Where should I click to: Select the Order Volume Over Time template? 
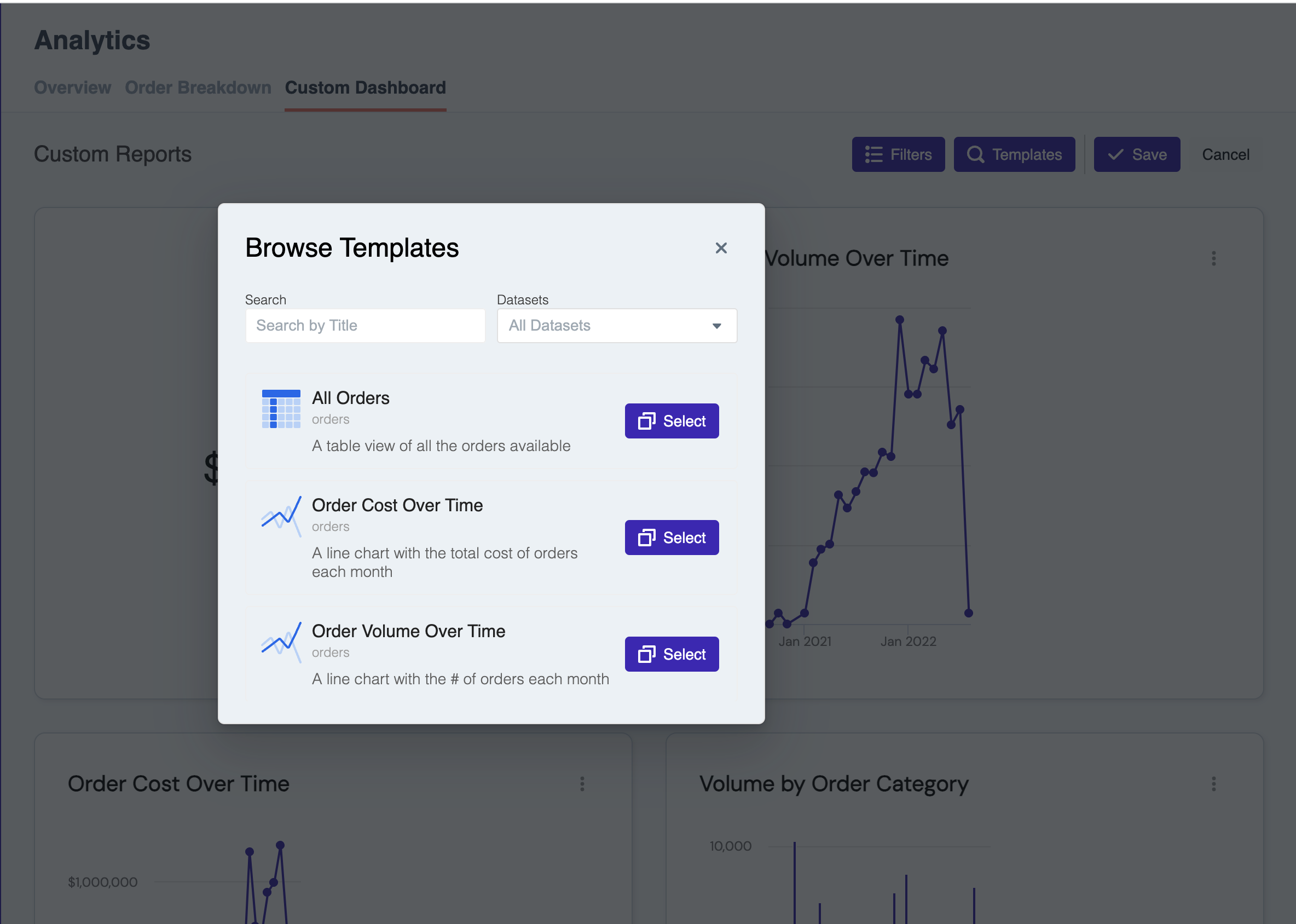click(672, 654)
